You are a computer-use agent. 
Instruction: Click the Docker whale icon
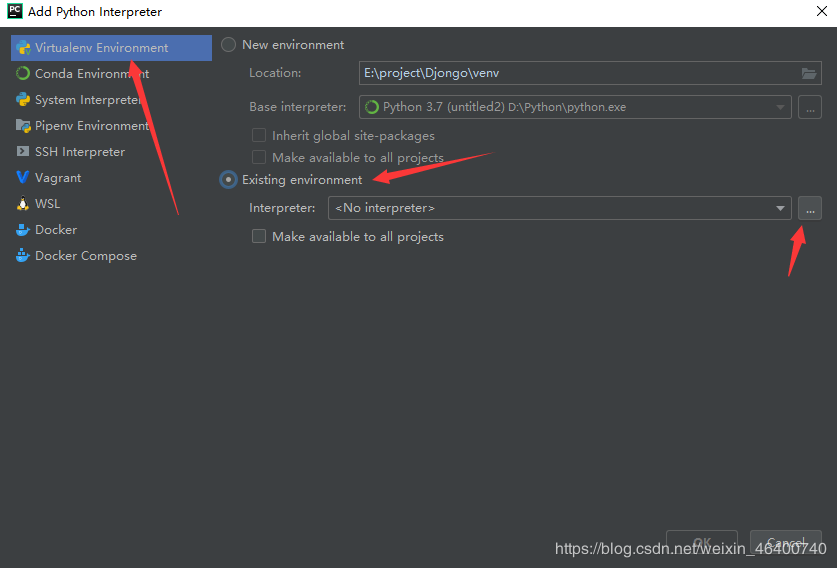pos(23,230)
